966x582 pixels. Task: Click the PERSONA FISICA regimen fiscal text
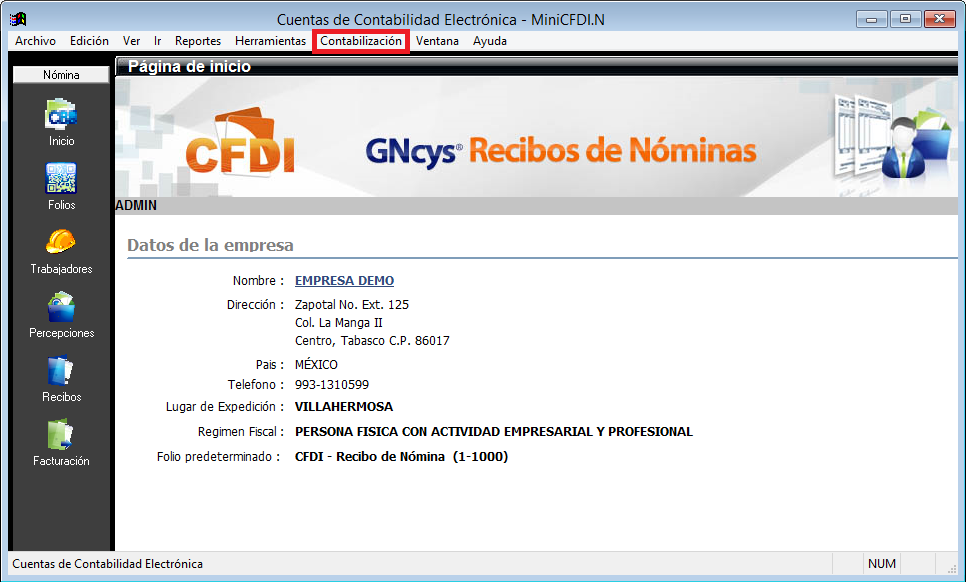click(494, 432)
